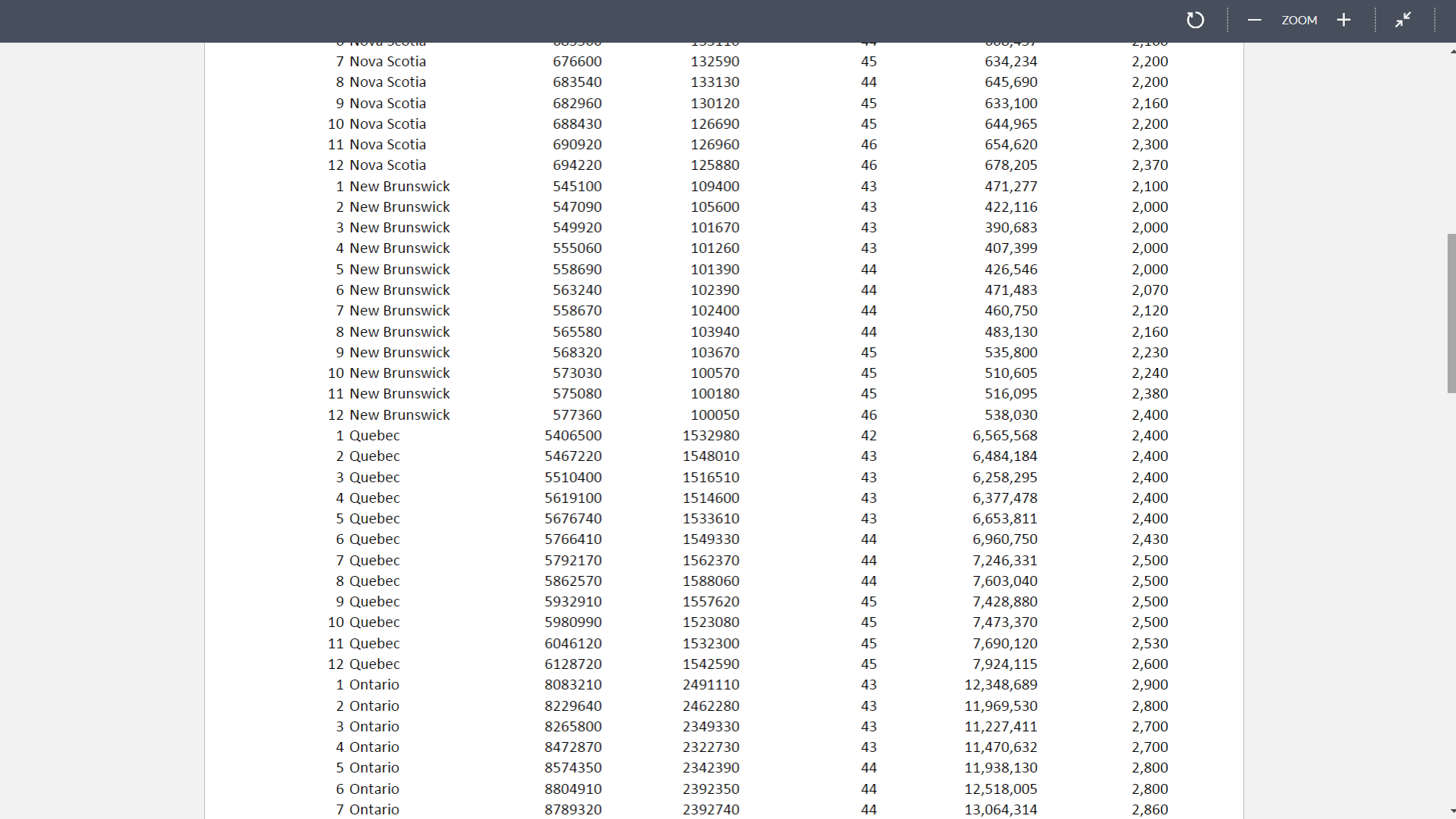Click the value 471,277

pyautogui.click(x=1011, y=187)
